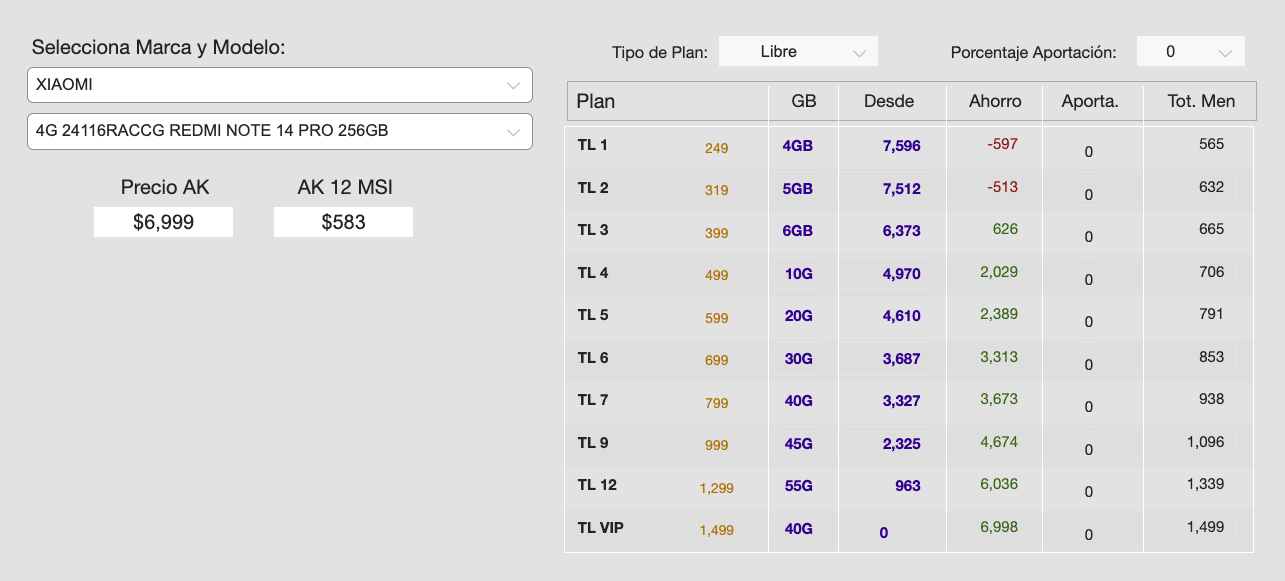The width and height of the screenshot is (1285, 581).
Task: Expand the Porcentaje Aportación dropdown
Action: coord(1191,52)
